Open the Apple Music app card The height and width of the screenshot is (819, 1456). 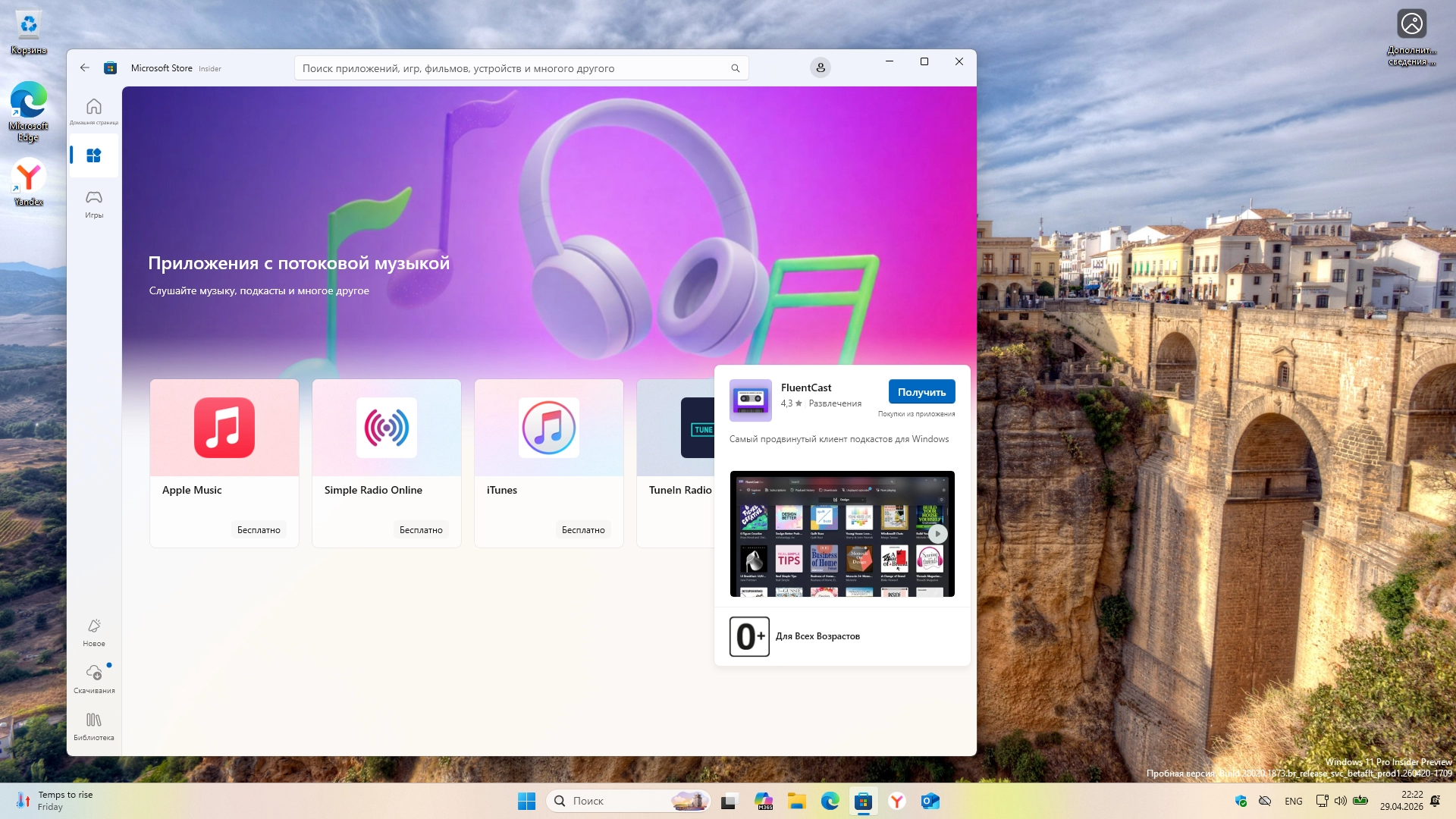[x=224, y=463]
